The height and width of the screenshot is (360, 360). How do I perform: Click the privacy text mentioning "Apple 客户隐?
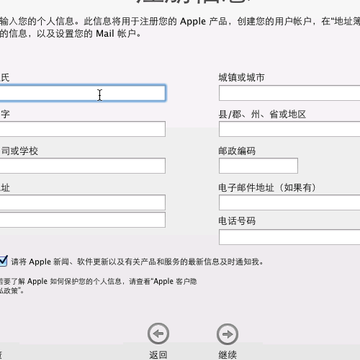pos(98,286)
